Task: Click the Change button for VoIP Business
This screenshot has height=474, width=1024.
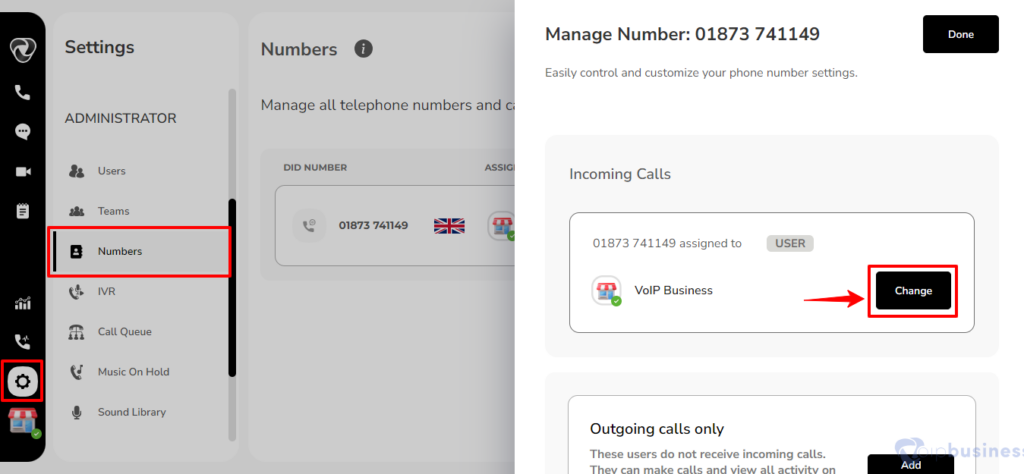Action: pos(913,291)
